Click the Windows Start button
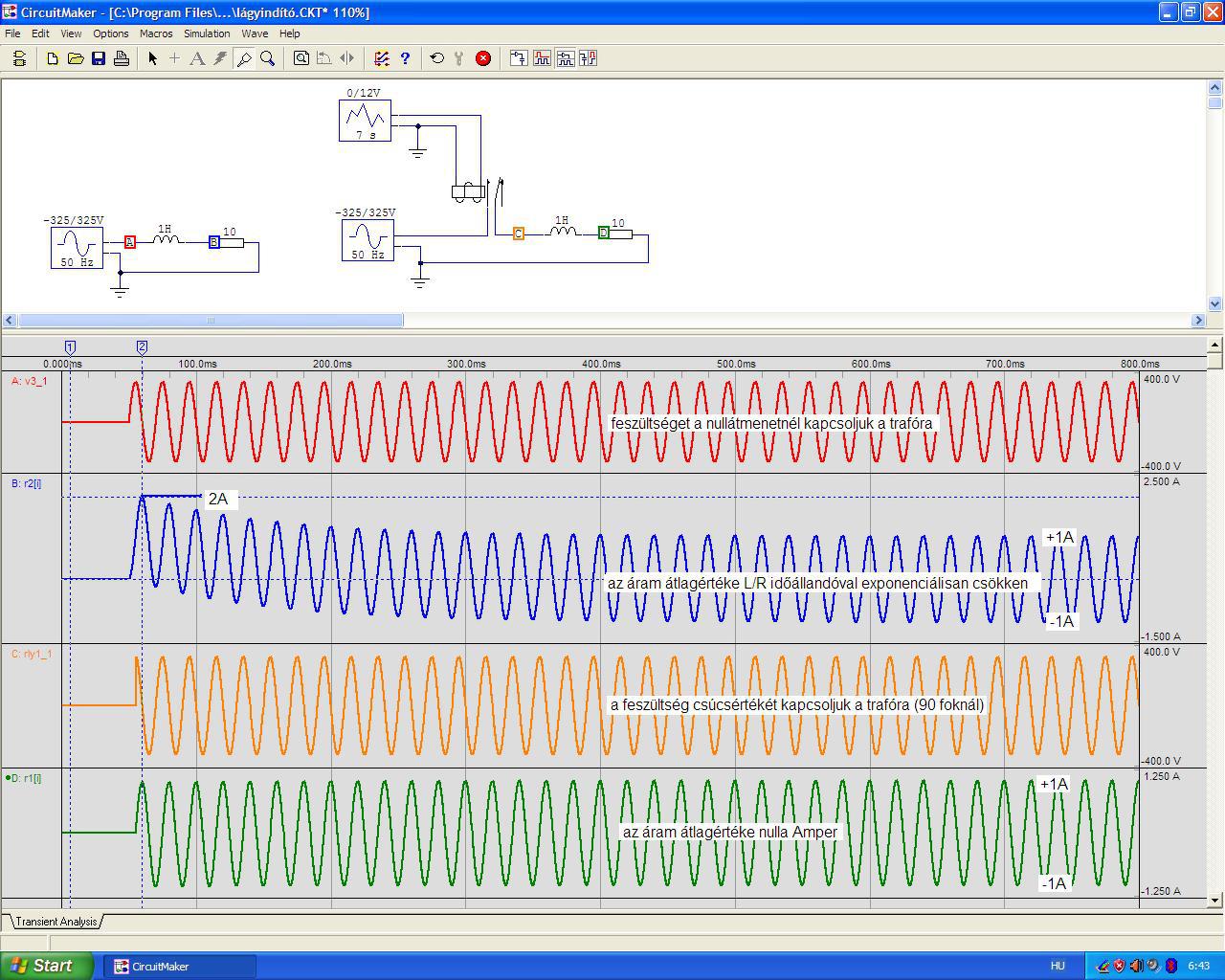This screenshot has height=980, width=1225. [46, 966]
